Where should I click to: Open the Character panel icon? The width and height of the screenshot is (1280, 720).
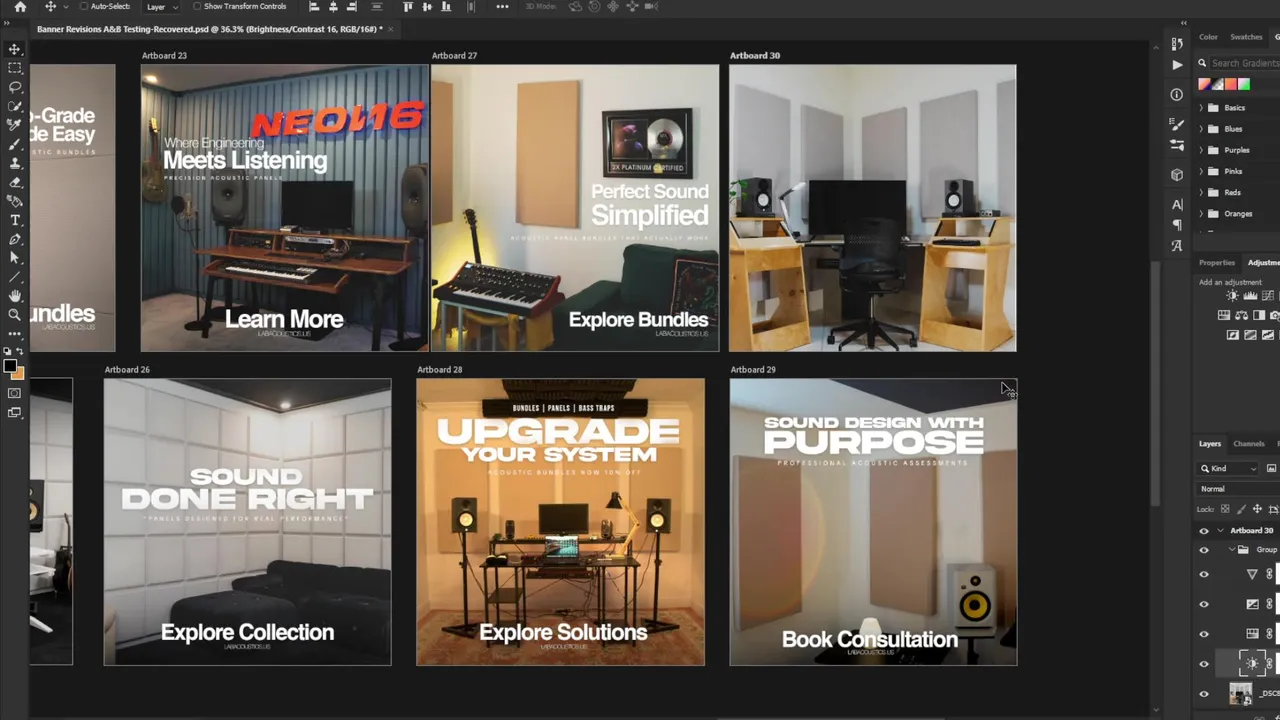coord(1177,205)
